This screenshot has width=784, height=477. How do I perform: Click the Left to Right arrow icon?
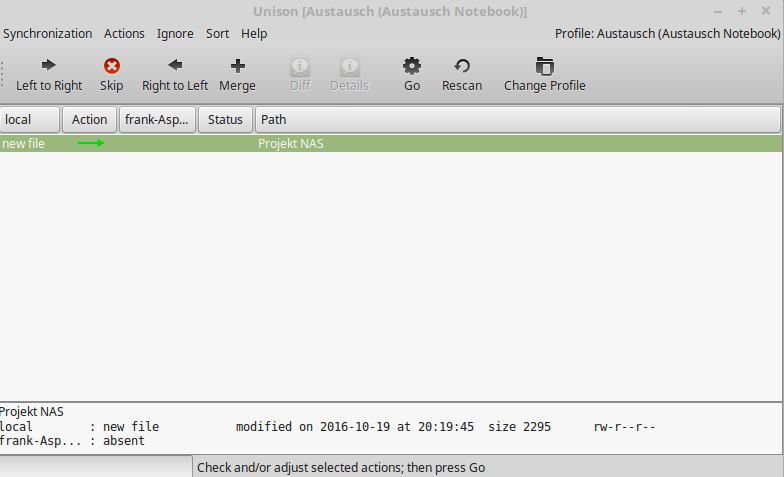tap(48, 66)
